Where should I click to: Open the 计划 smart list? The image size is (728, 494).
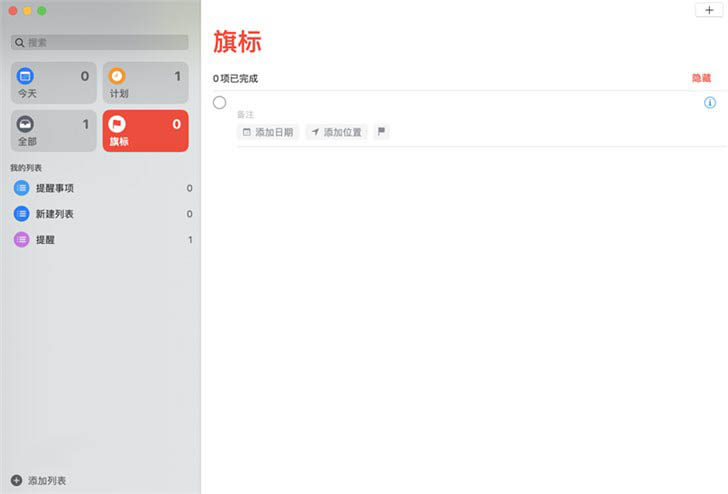coord(146,83)
